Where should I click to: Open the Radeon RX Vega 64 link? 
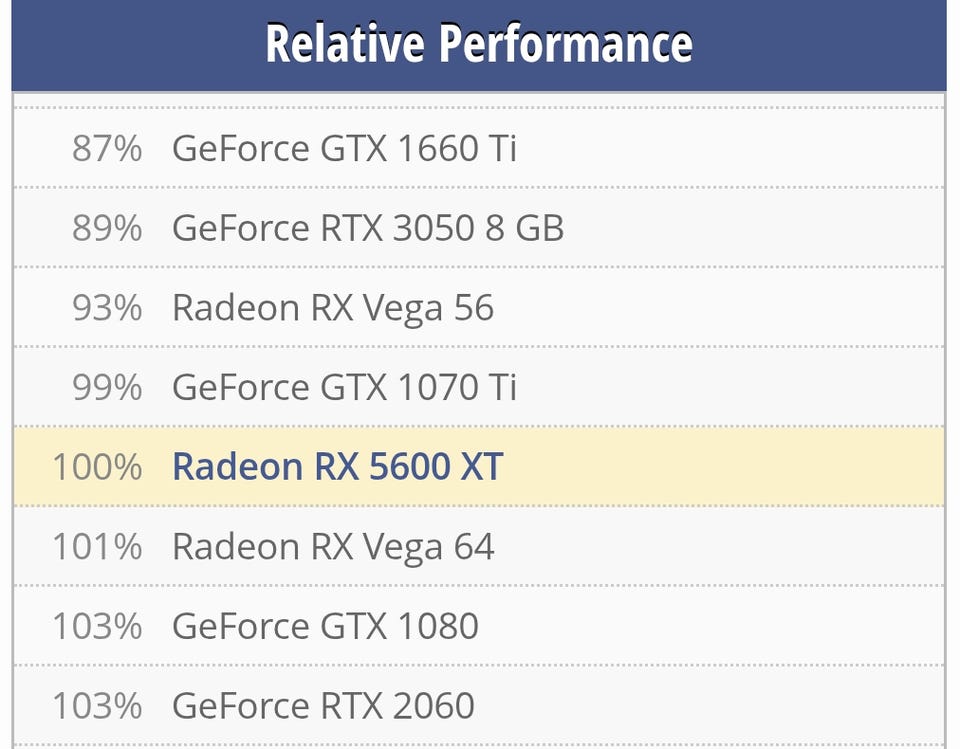pyautogui.click(x=333, y=547)
